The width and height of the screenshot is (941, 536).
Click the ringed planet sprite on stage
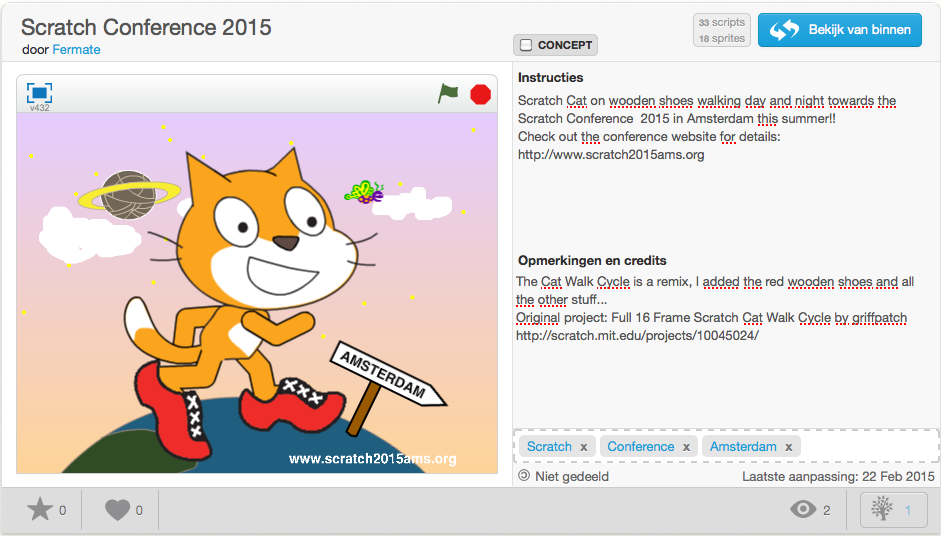[x=129, y=195]
